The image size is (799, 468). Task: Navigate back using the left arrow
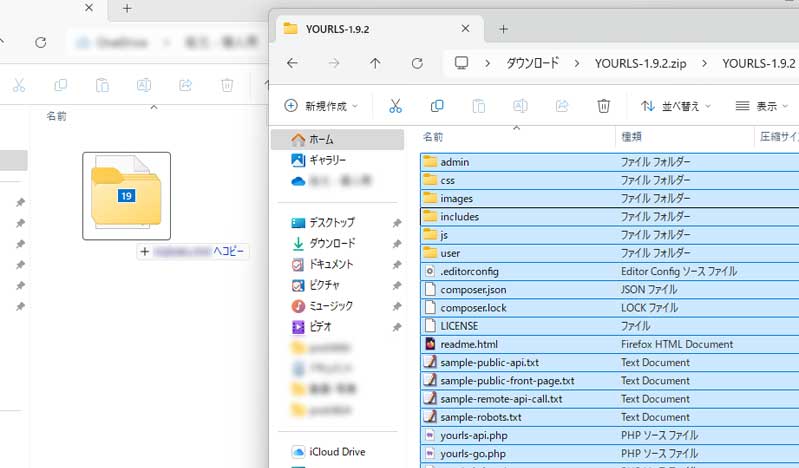(x=292, y=63)
